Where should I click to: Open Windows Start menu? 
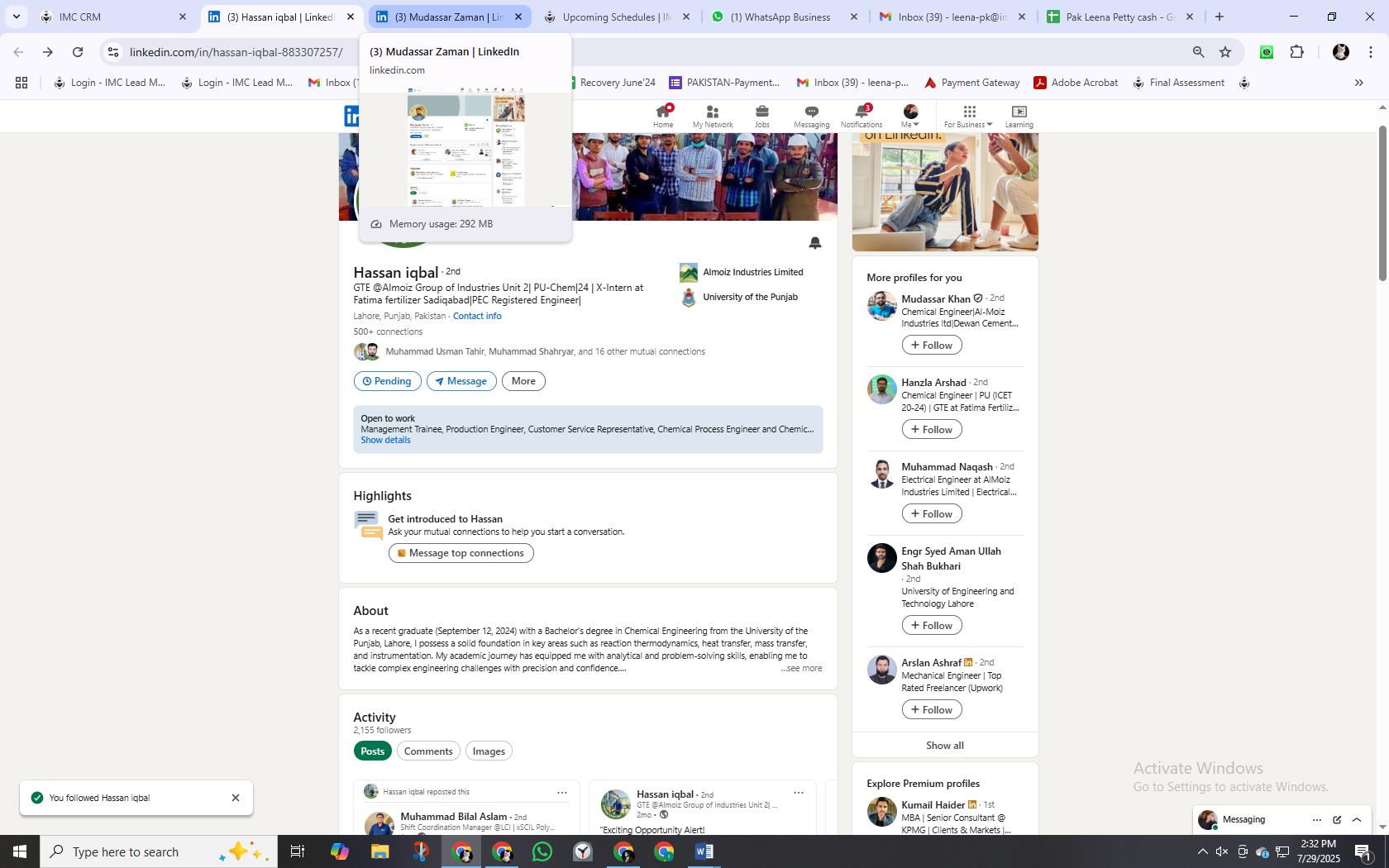pos(20,851)
